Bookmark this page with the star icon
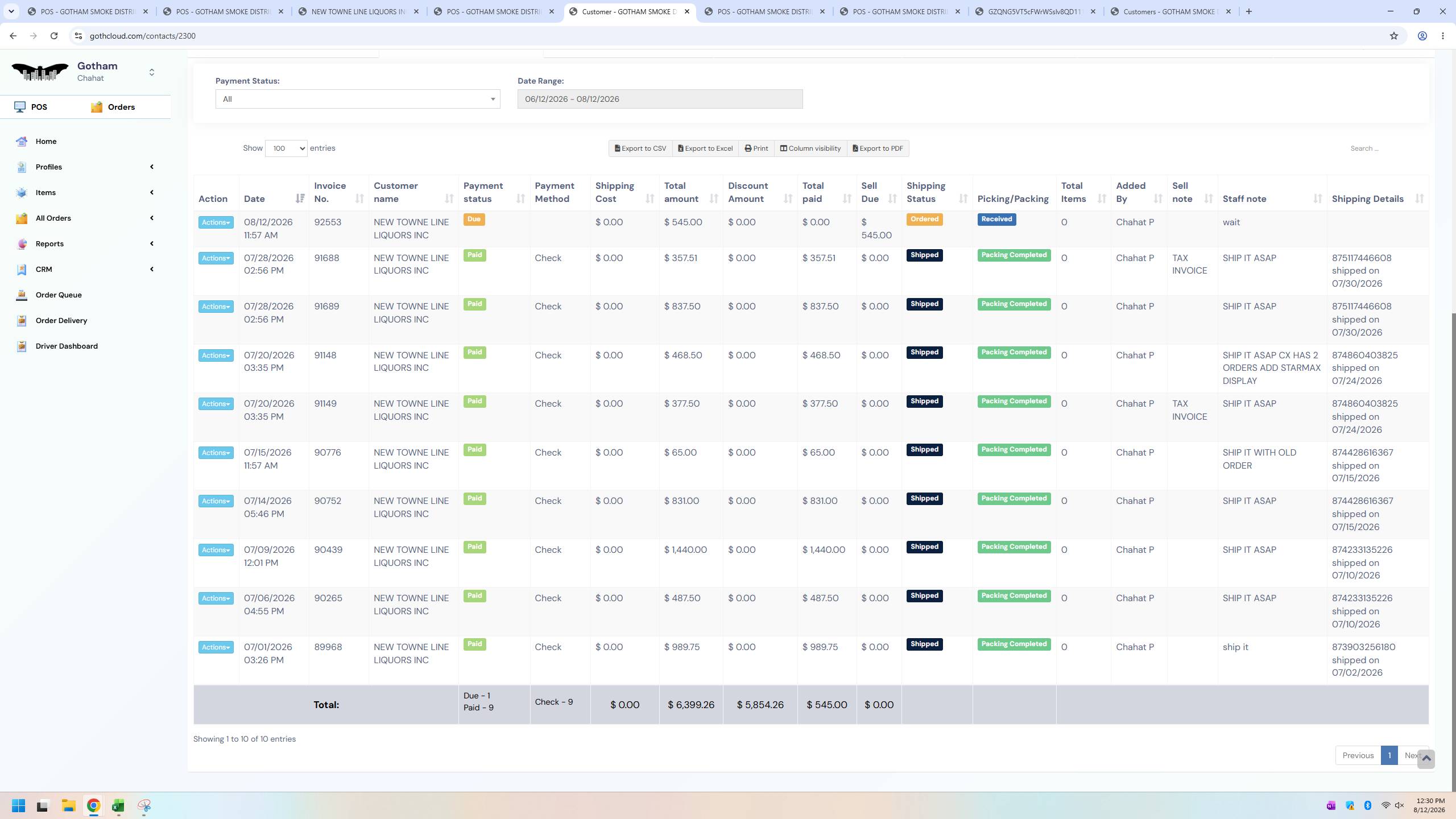 tap(1393, 36)
